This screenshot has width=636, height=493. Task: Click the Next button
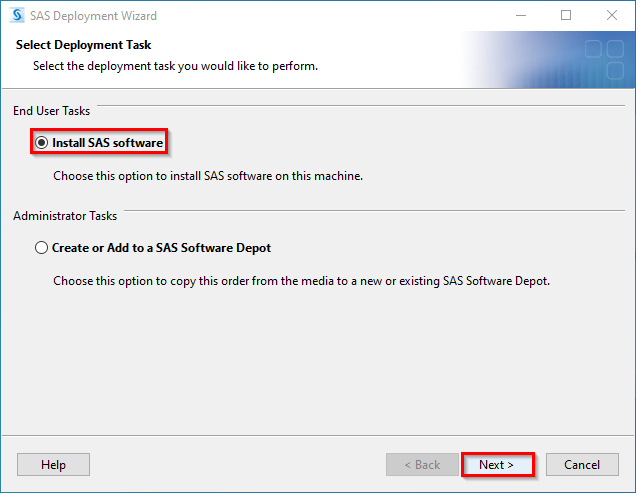pos(497,465)
